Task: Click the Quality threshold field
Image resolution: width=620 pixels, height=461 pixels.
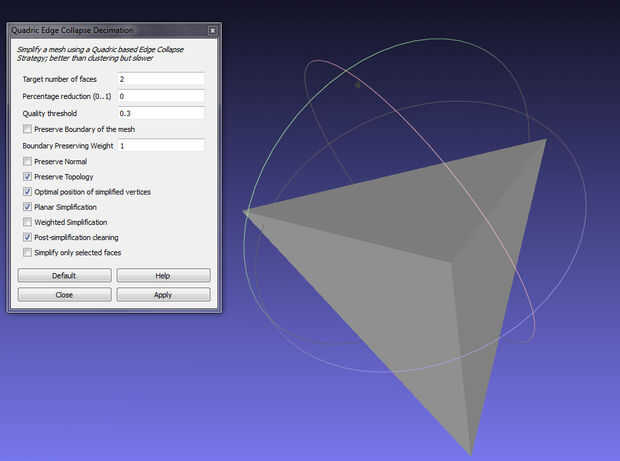Action: tap(161, 113)
